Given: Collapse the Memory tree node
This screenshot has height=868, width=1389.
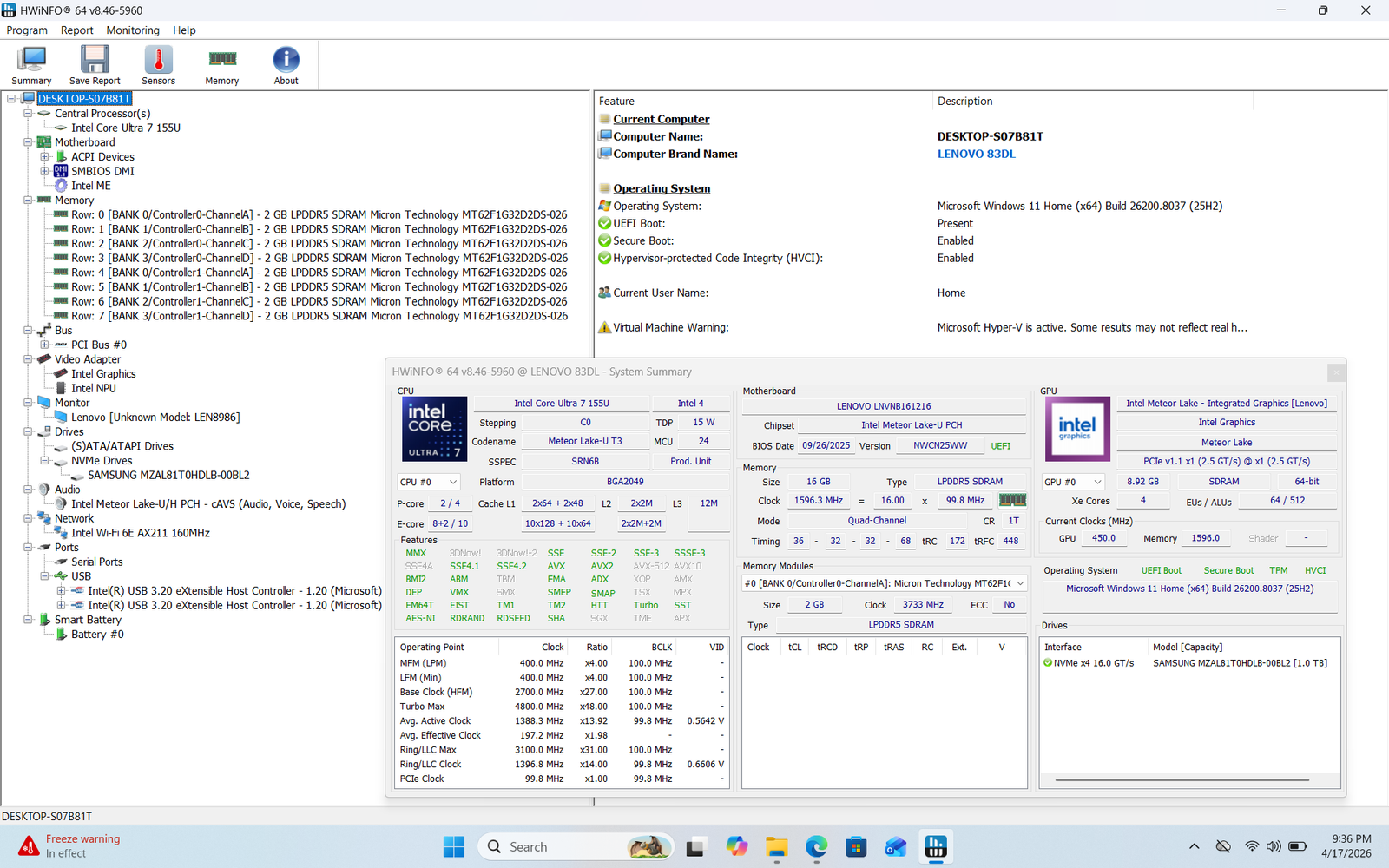Looking at the screenshot, I should tap(28, 201).
